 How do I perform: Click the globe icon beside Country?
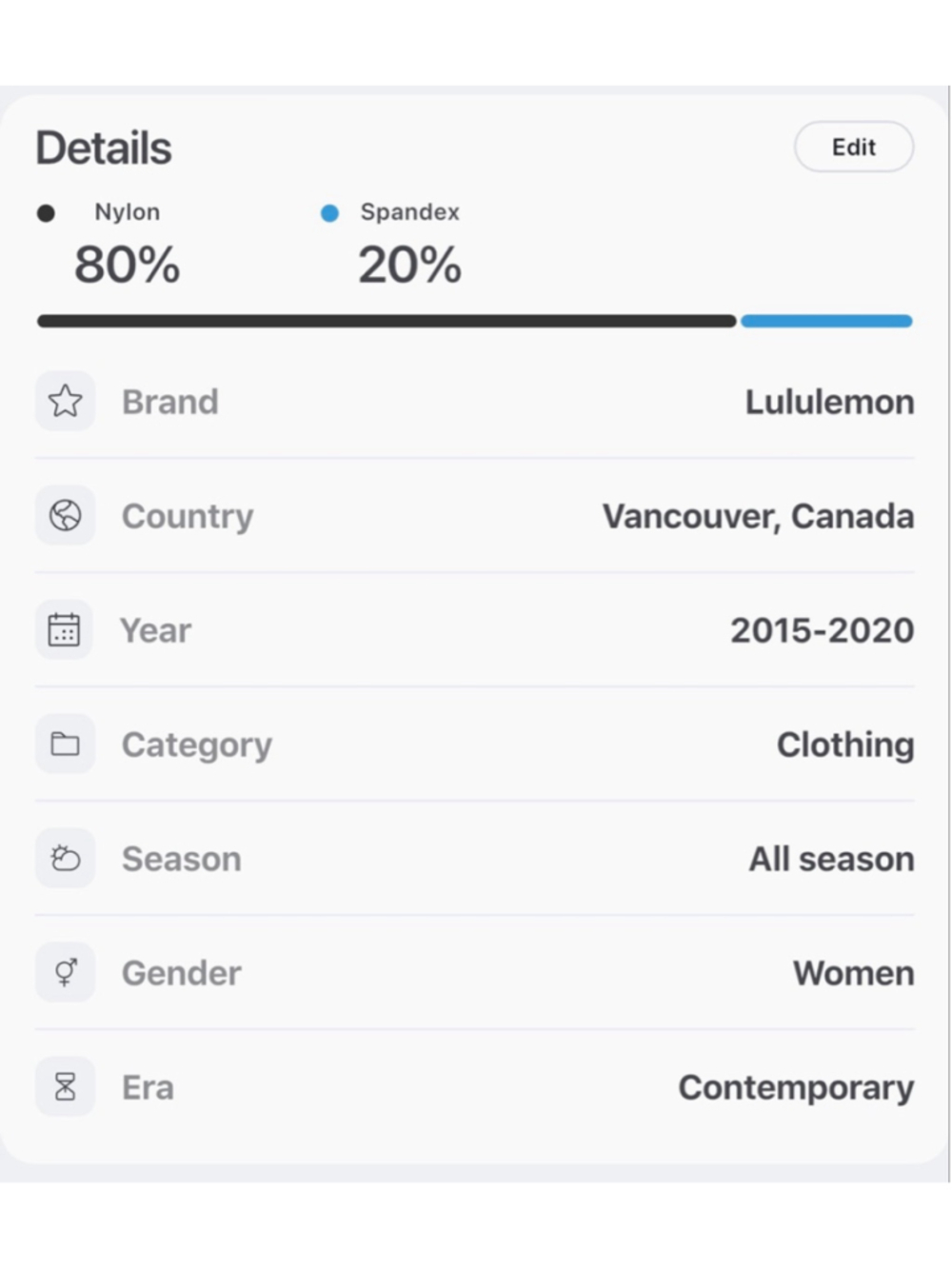[x=65, y=515]
